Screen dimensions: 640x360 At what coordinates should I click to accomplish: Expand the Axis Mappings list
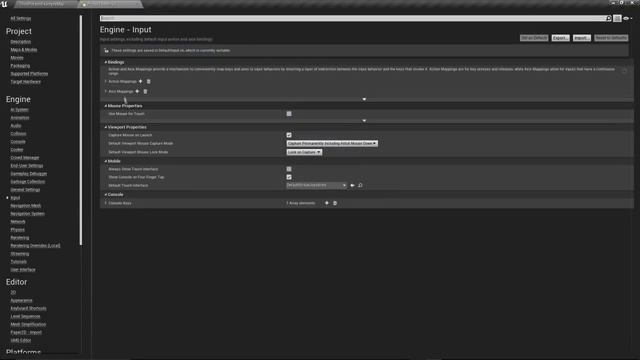[x=106, y=91]
